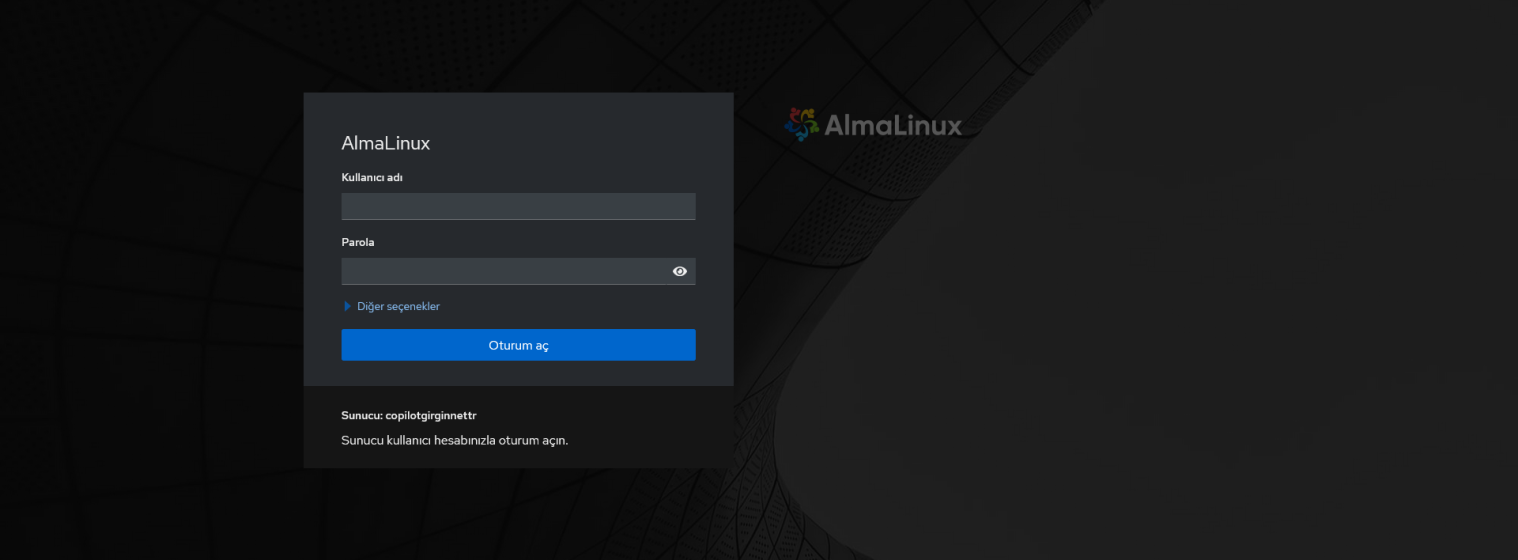Image resolution: width=1518 pixels, height=560 pixels.
Task: Click the Sunucu kullanıcı hesabınızla oturum açın message
Action: (x=455, y=440)
